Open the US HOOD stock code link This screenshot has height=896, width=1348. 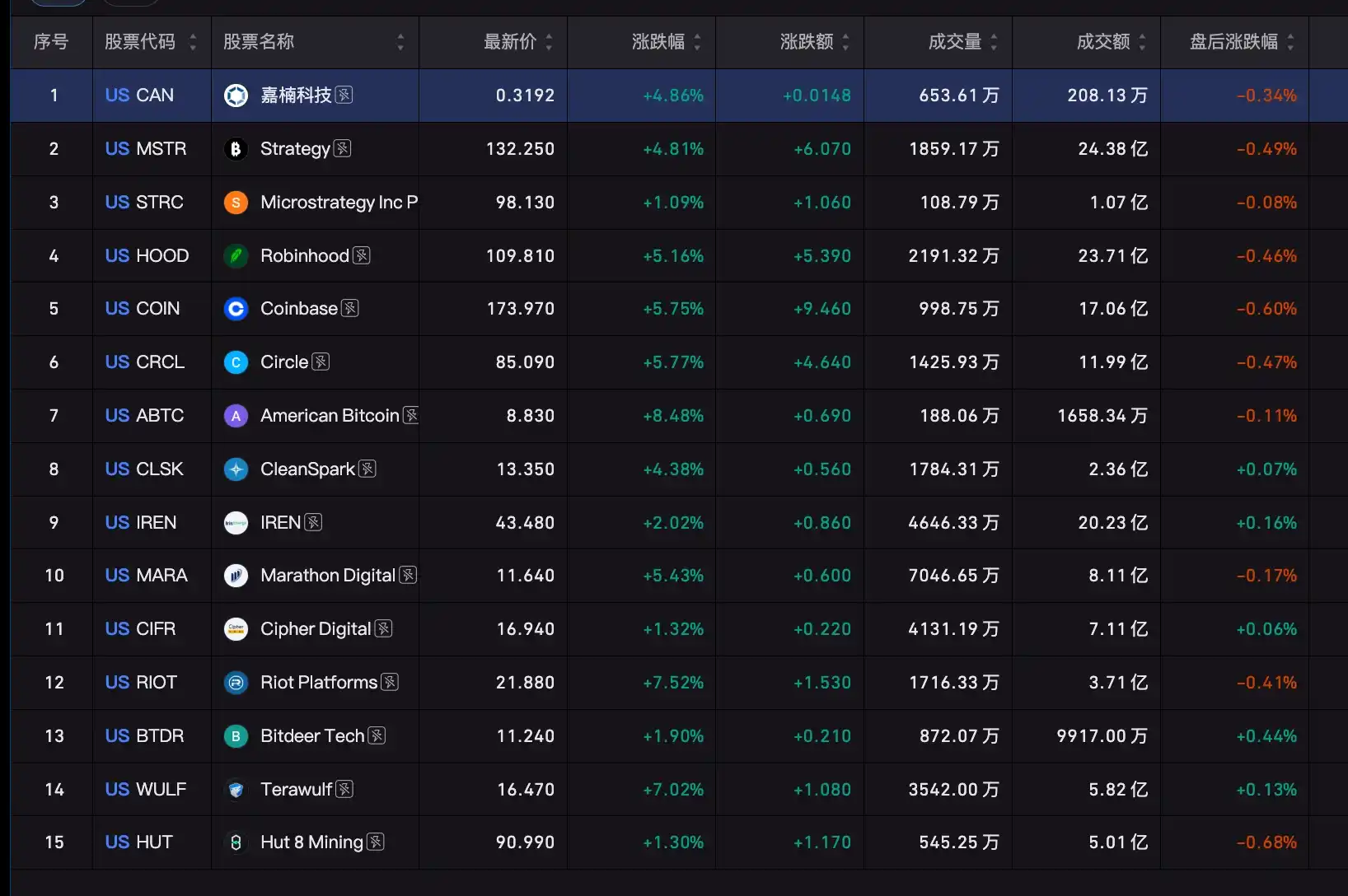pyautogui.click(x=147, y=256)
